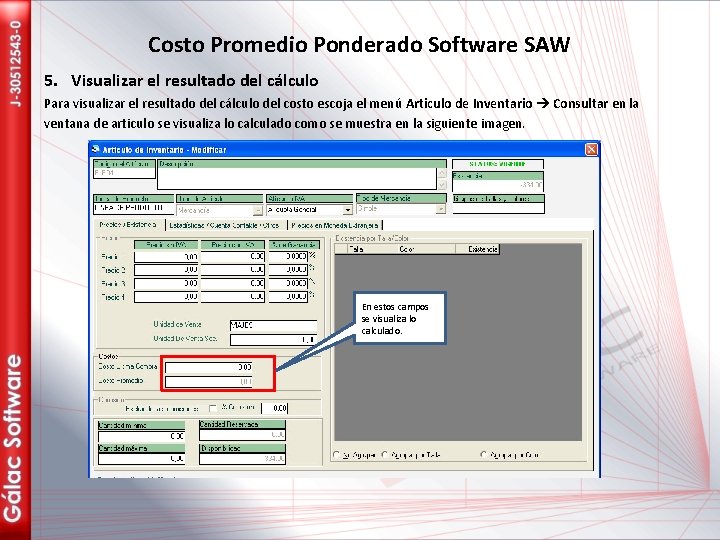
Task: Click Precio 1 margen ganancia field
Action: tap(288, 256)
